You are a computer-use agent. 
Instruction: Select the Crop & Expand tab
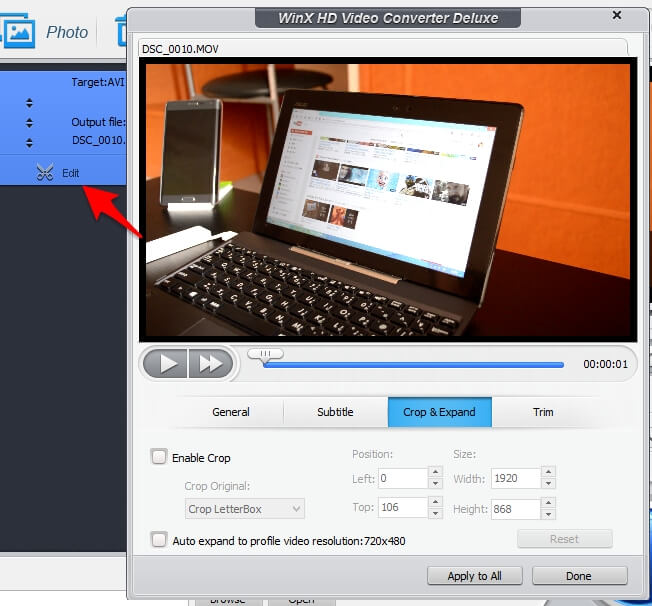click(x=440, y=412)
